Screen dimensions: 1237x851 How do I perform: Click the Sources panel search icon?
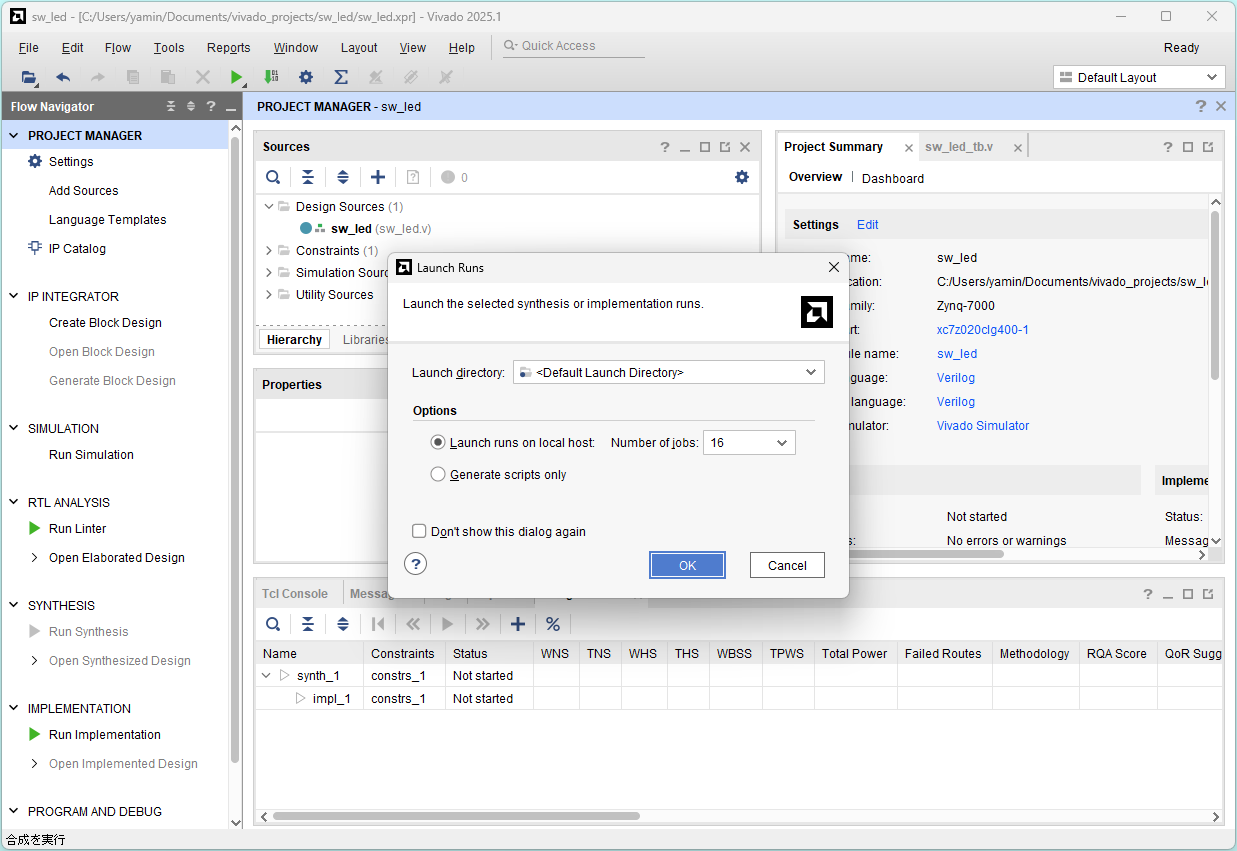tap(273, 177)
